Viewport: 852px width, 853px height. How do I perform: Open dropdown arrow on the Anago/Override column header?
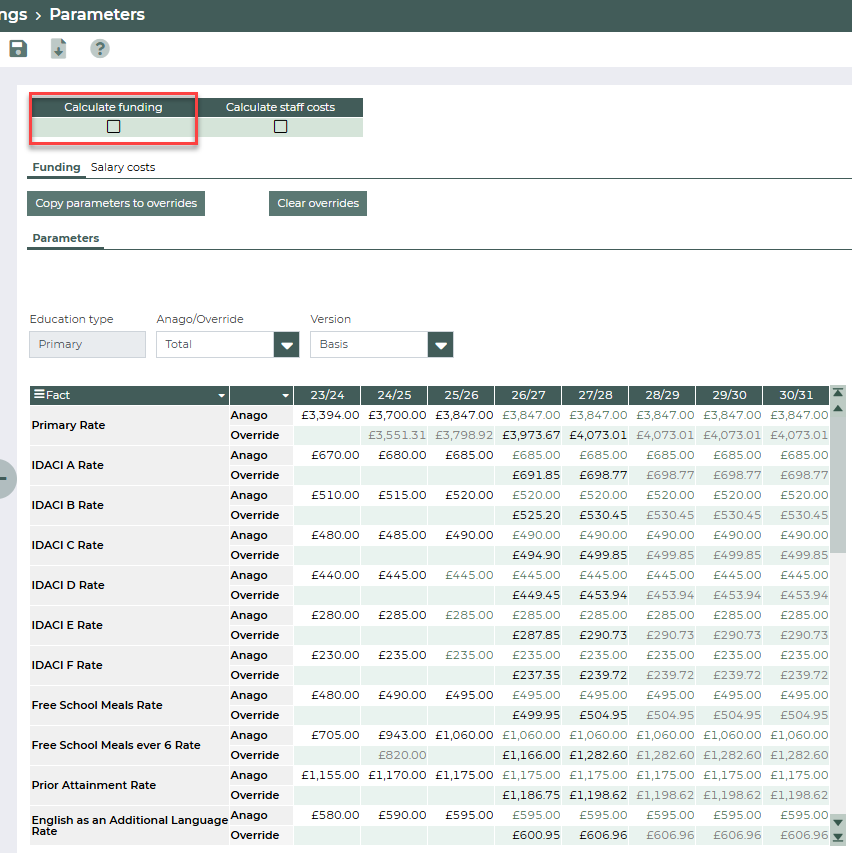[286, 396]
